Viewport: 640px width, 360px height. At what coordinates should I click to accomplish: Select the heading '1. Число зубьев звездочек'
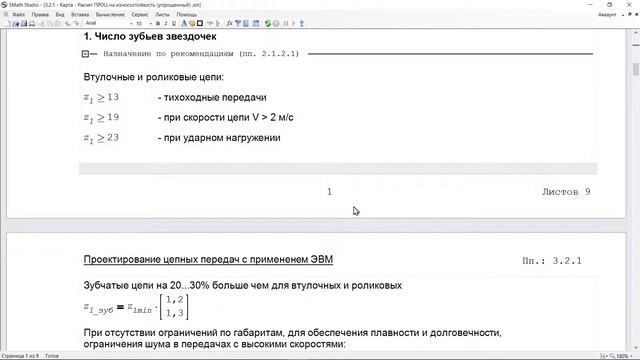150,36
